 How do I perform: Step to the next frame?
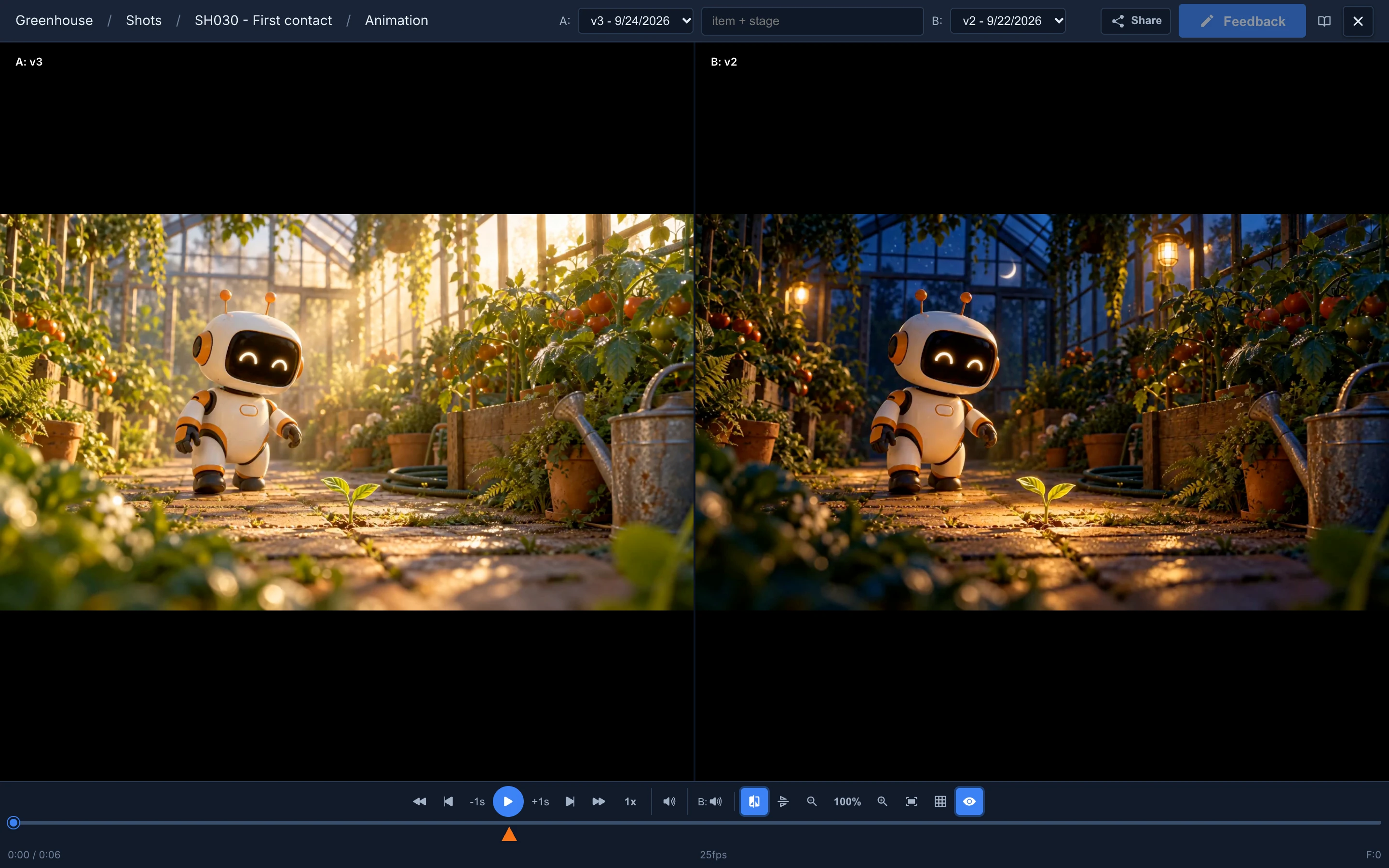[570, 801]
